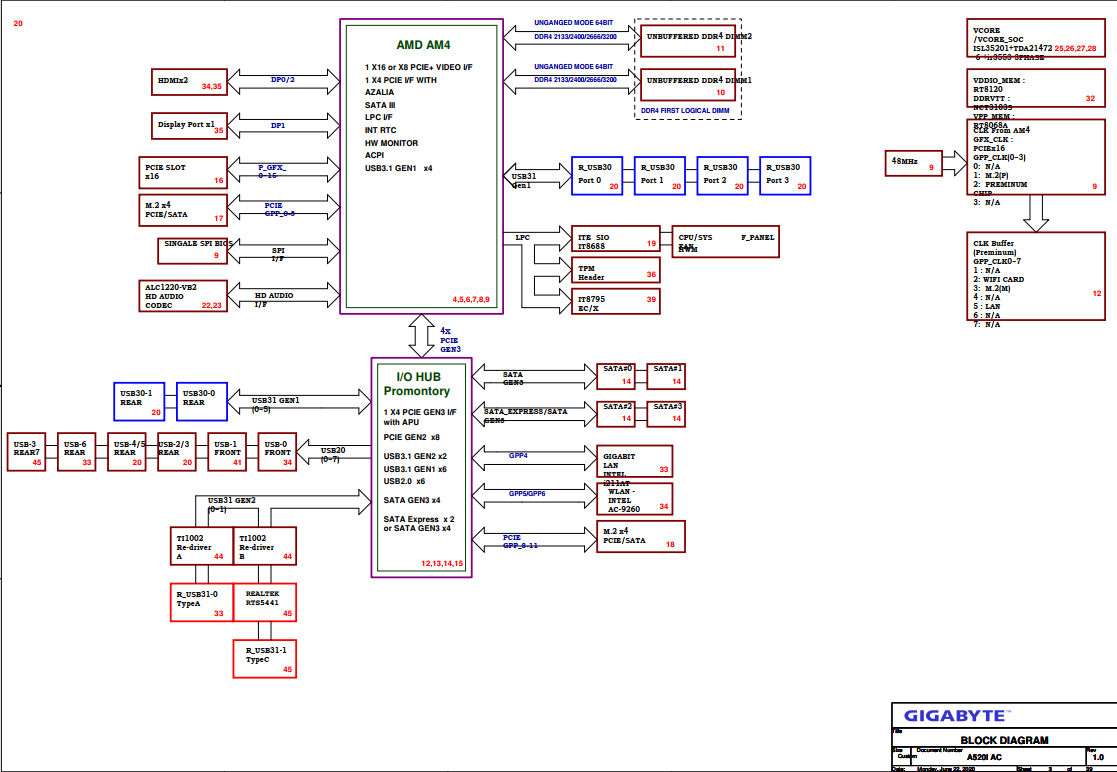
Task: Click the SINGALE SPI BIOS block
Action: [192, 250]
